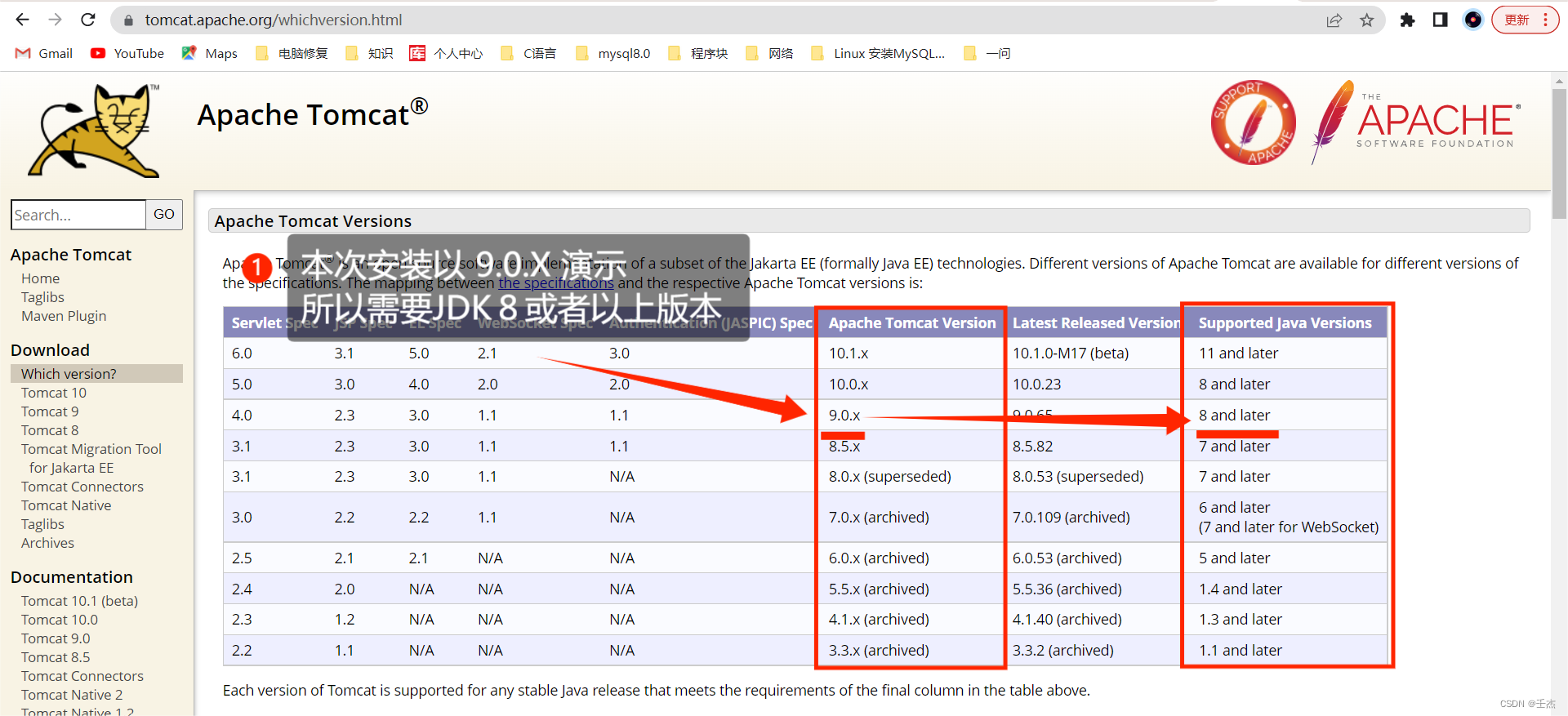The width and height of the screenshot is (1568, 716).
Task: Click the '11 and later' Java cell
Action: [x=1239, y=354]
